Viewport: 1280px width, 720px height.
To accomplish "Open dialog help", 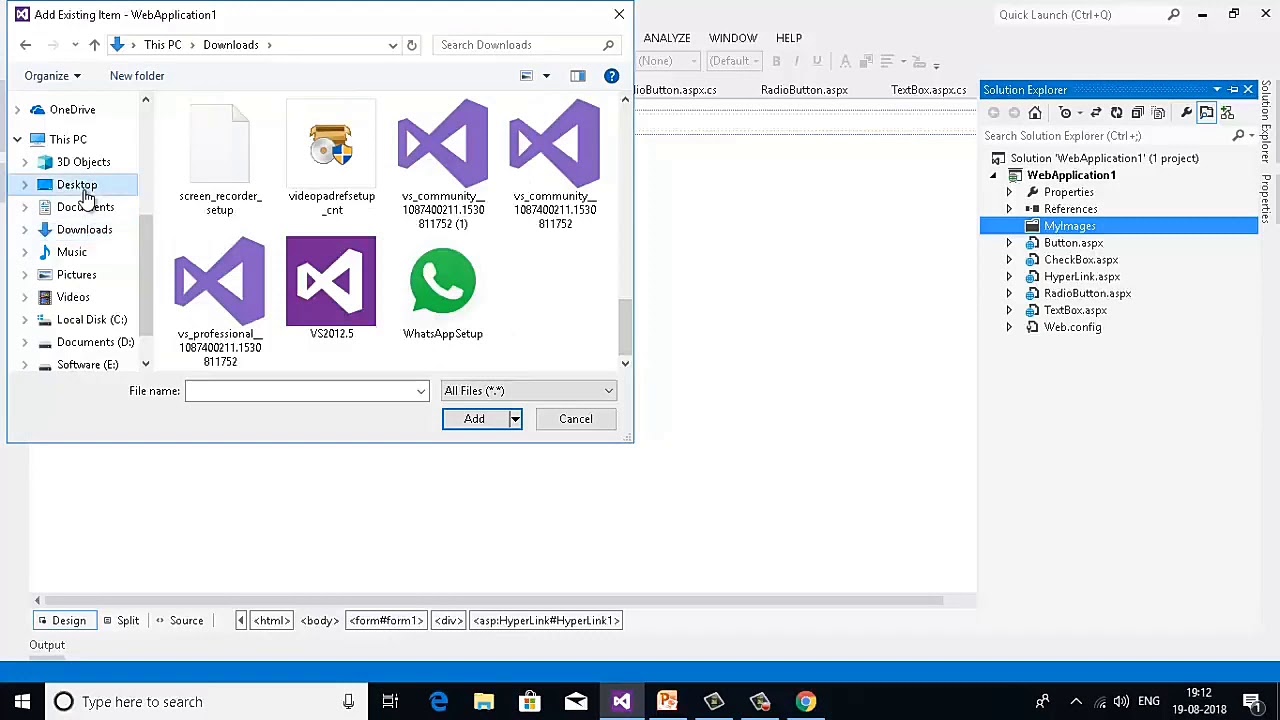I will click(611, 76).
